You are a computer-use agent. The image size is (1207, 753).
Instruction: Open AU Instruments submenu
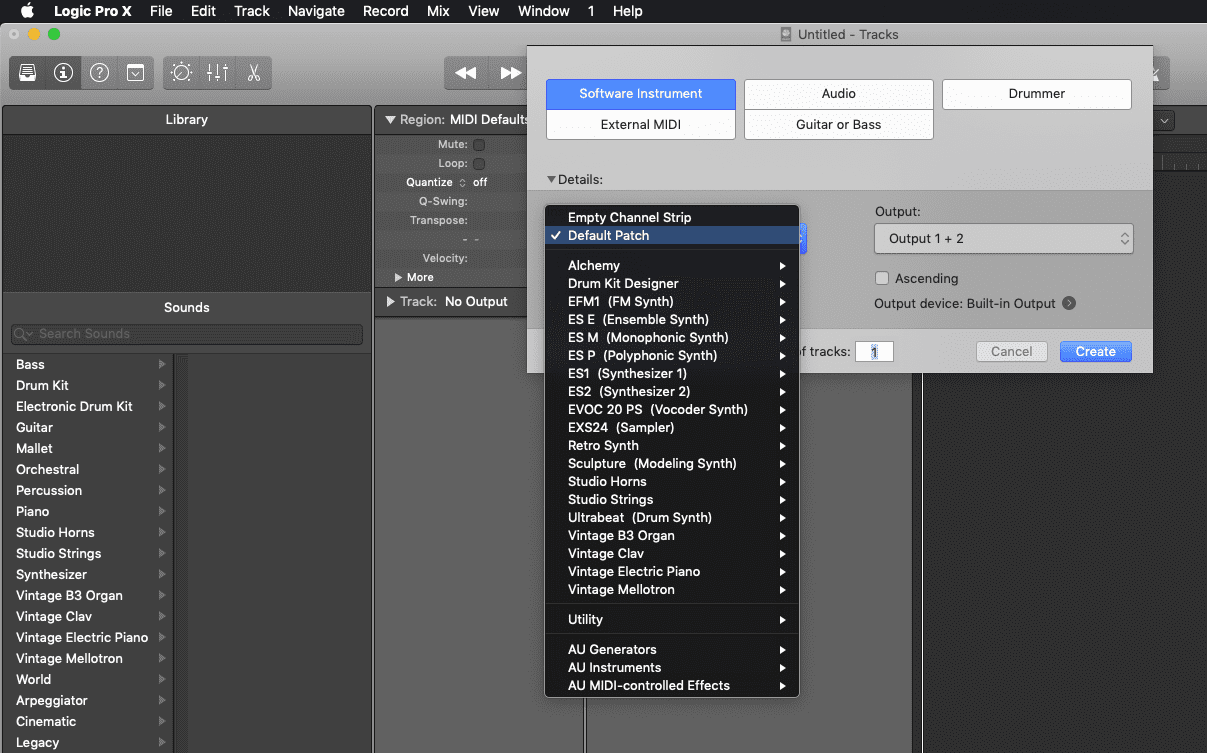click(672, 668)
